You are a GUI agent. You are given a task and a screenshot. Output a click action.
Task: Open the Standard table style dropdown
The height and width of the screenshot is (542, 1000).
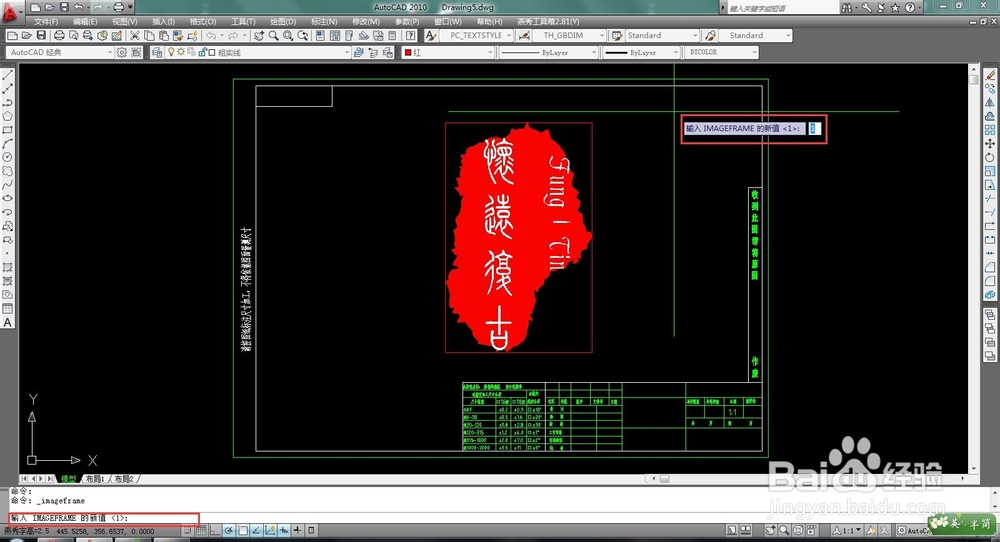pos(661,36)
